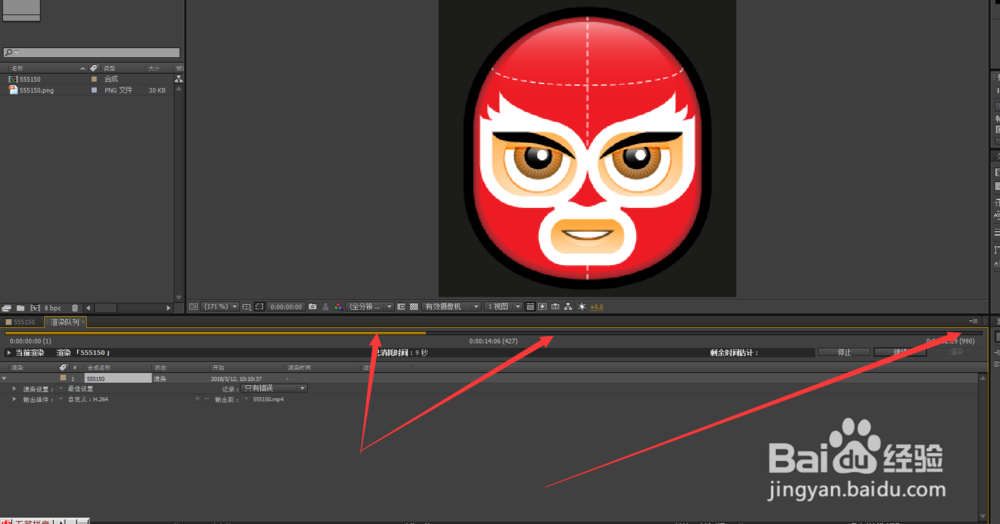This screenshot has height=524, width=1000.
Task: Toggle the region of interest icon
Action: 401,307
